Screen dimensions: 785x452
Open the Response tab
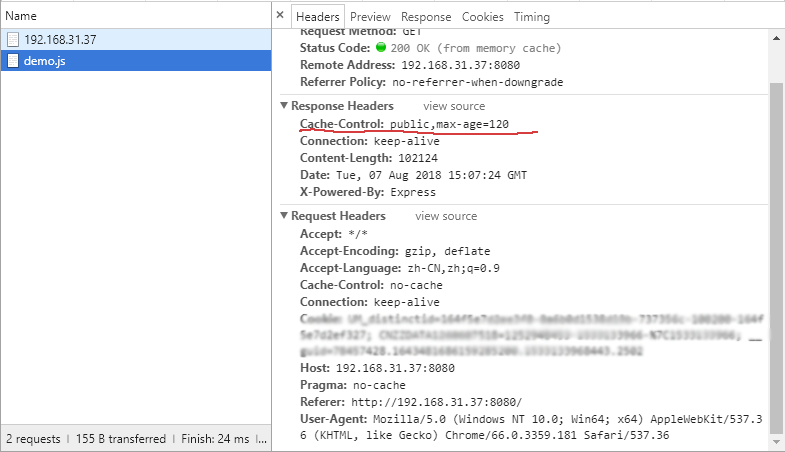coord(426,17)
